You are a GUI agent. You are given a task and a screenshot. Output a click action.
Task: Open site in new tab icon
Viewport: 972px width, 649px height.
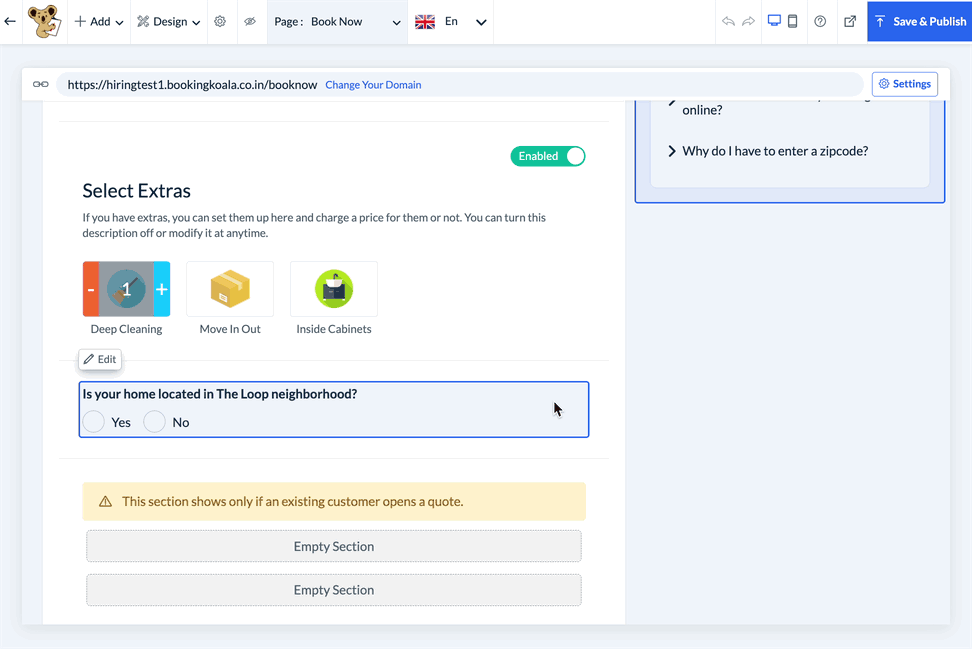click(x=850, y=21)
